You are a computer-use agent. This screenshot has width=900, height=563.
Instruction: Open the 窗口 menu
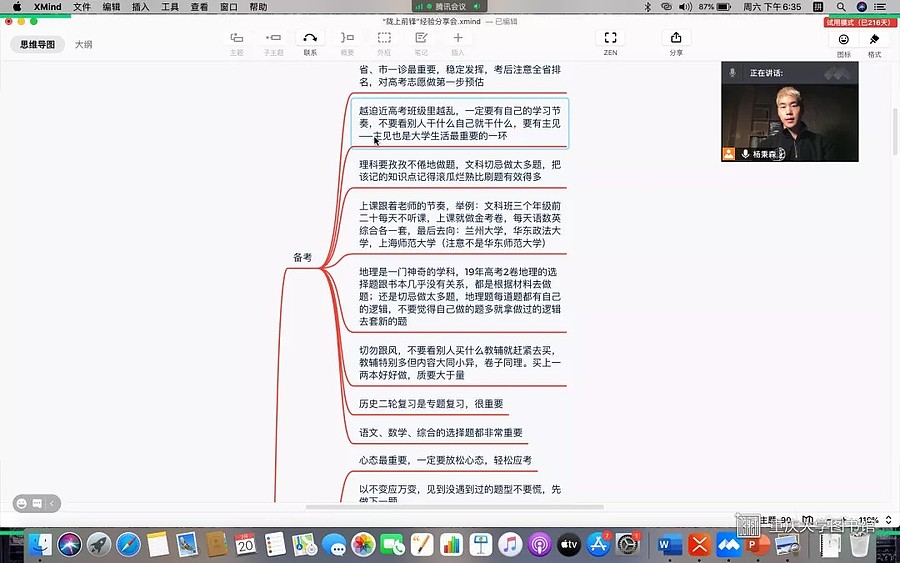(228, 7)
